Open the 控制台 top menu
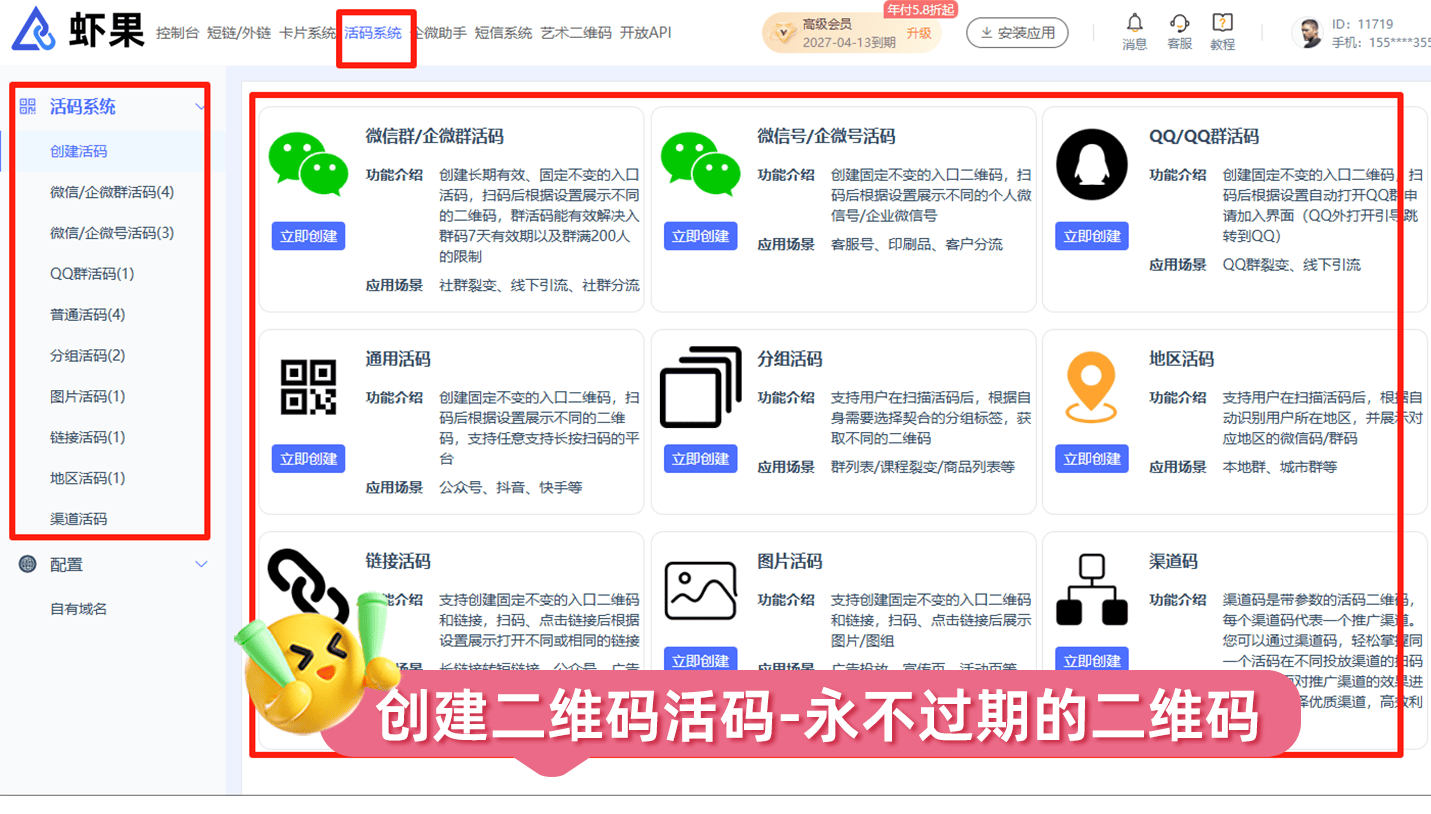The height and width of the screenshot is (814, 1431). [177, 33]
